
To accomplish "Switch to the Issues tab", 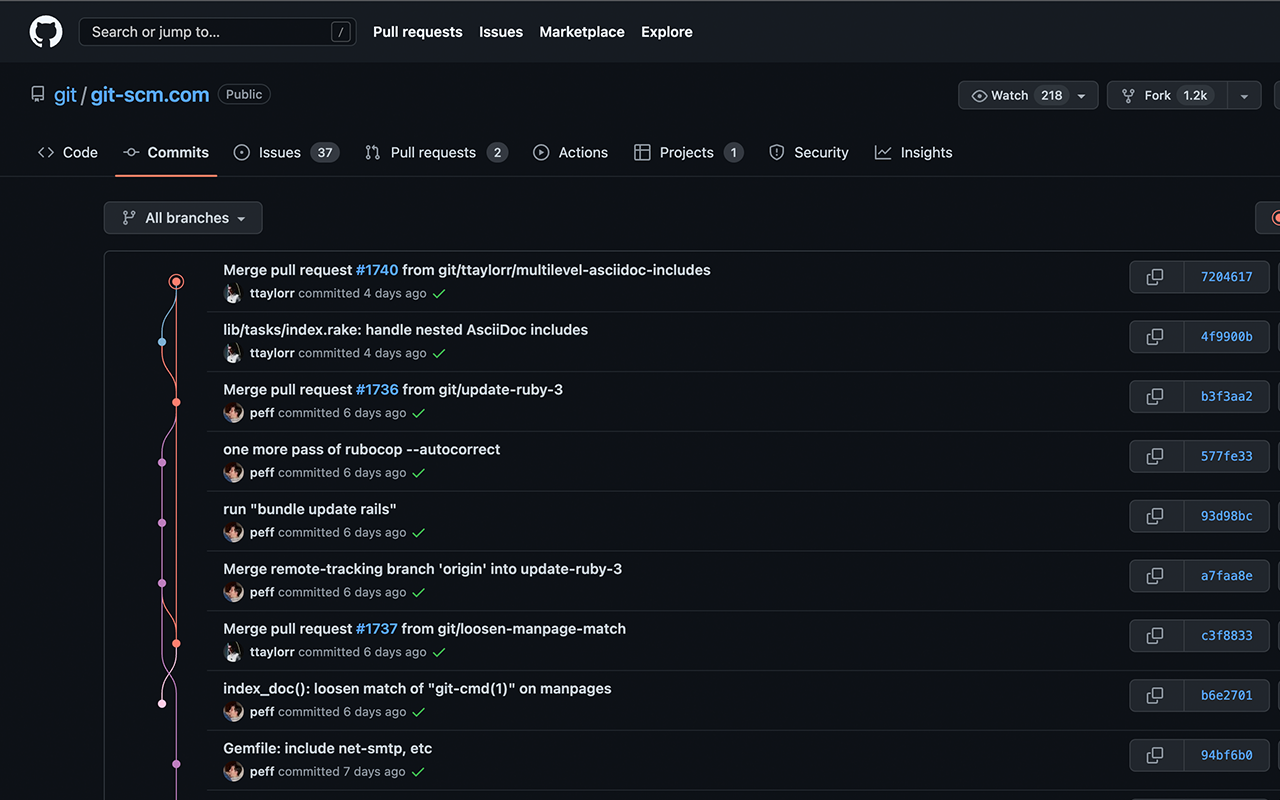I will tap(285, 153).
